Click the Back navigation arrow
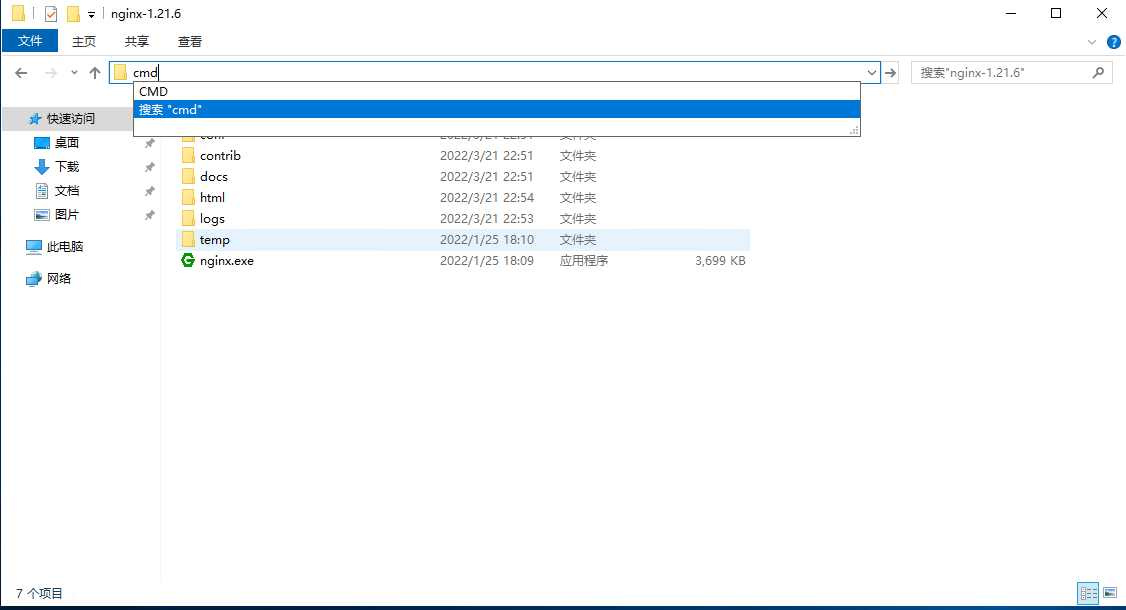Image resolution: width=1126 pixels, height=610 pixels. (21, 73)
